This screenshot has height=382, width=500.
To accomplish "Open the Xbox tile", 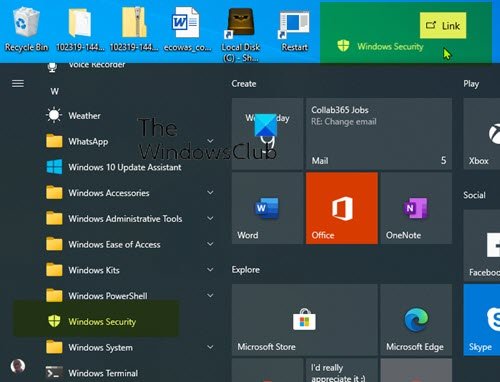I will 482,133.
